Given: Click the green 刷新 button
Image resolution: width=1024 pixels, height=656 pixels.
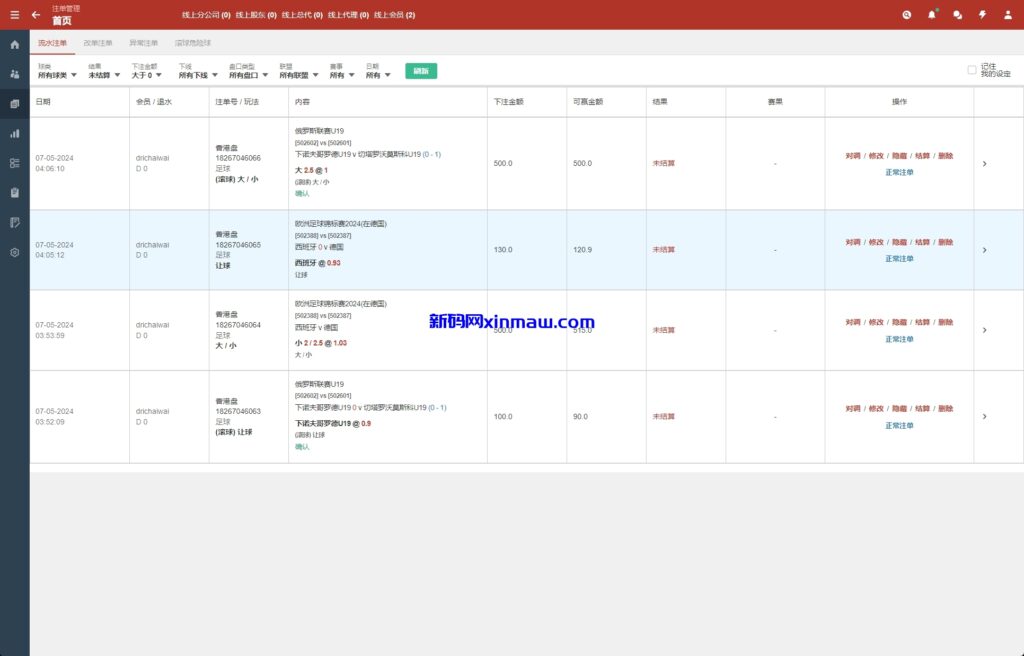Looking at the screenshot, I should pyautogui.click(x=420, y=71).
